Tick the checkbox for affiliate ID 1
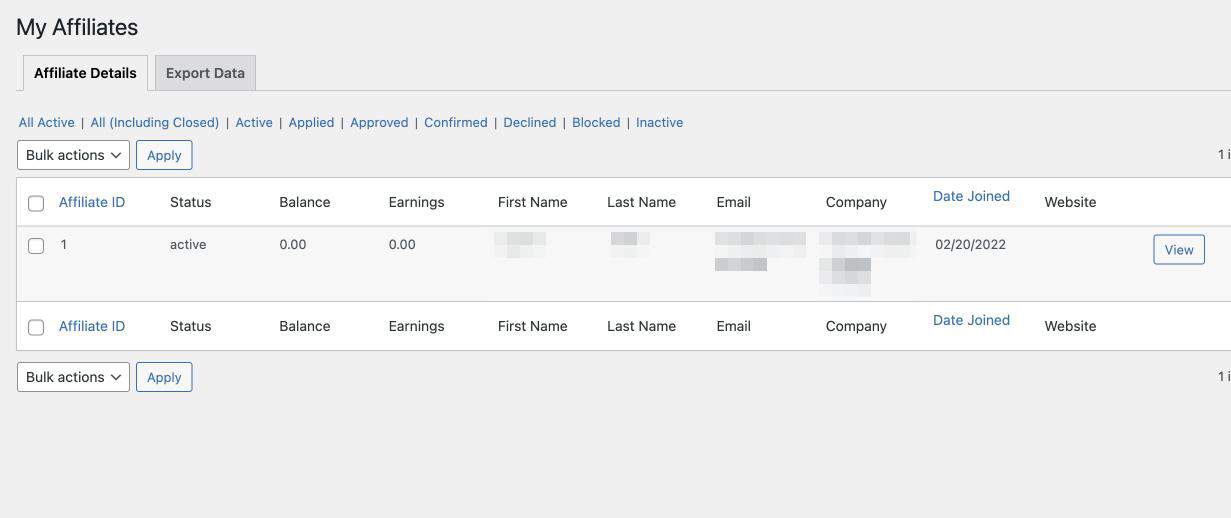The image size is (1231, 518). pos(36,245)
